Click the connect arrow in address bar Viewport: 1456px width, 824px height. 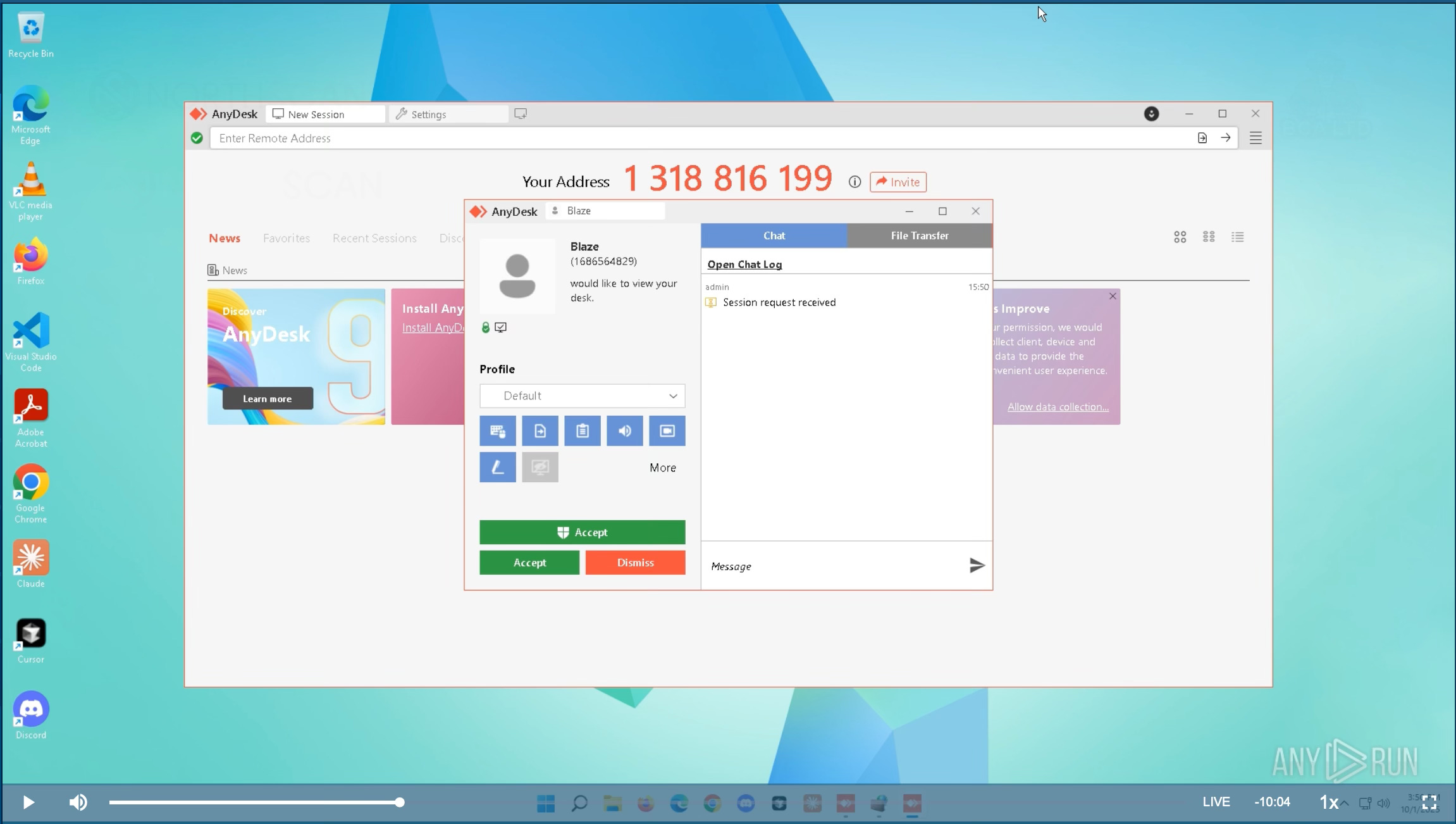(x=1225, y=138)
